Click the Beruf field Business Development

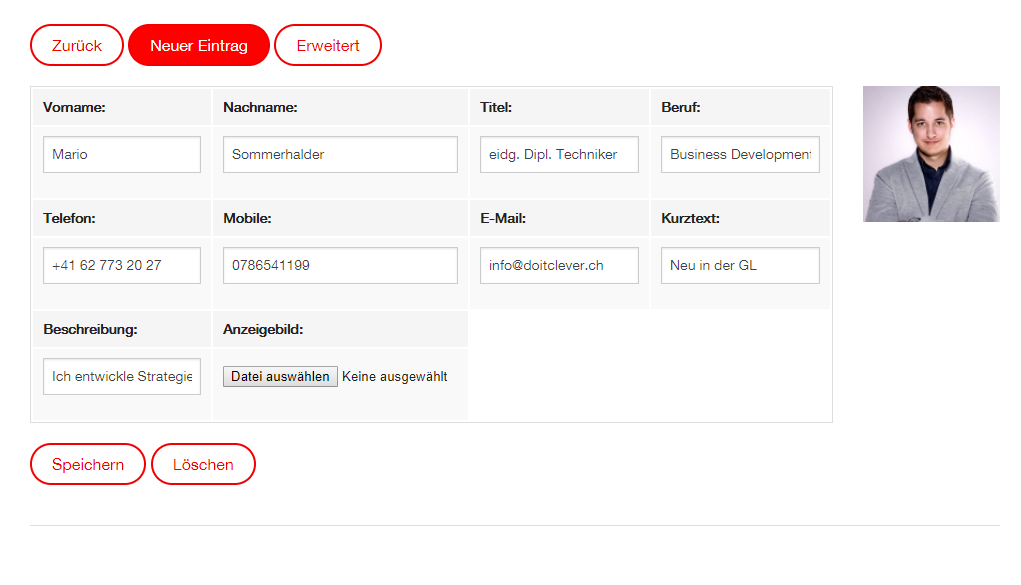tap(740, 154)
